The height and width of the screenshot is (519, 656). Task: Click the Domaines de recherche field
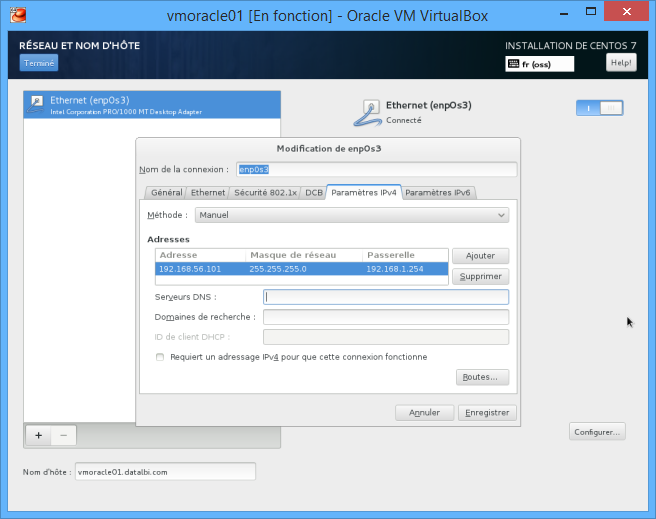pyautogui.click(x=386, y=317)
